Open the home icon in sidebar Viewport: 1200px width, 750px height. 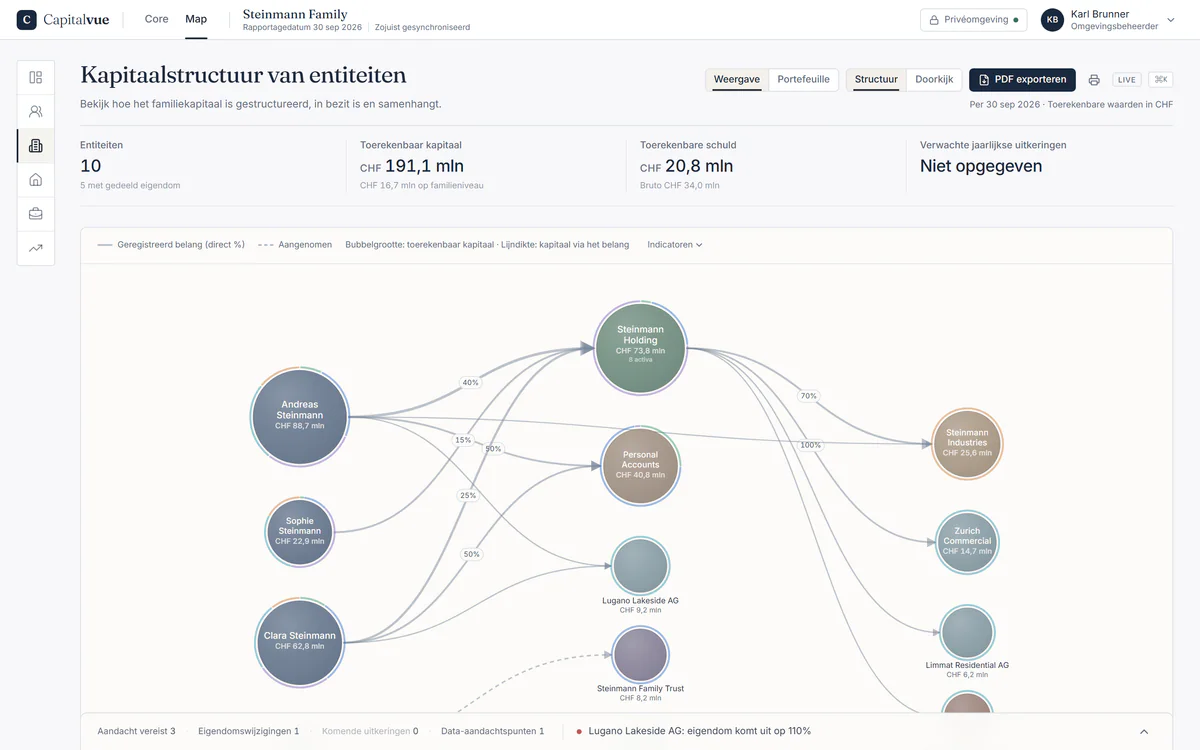point(36,179)
